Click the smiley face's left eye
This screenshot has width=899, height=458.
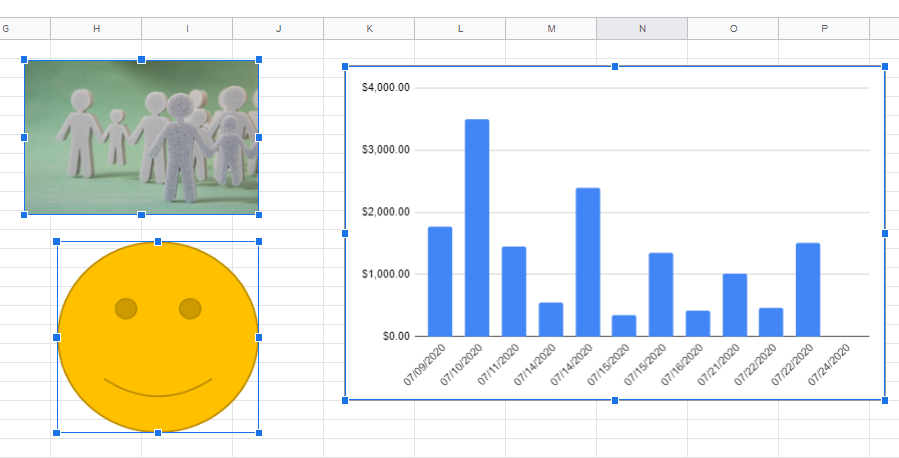pyautogui.click(x=126, y=308)
